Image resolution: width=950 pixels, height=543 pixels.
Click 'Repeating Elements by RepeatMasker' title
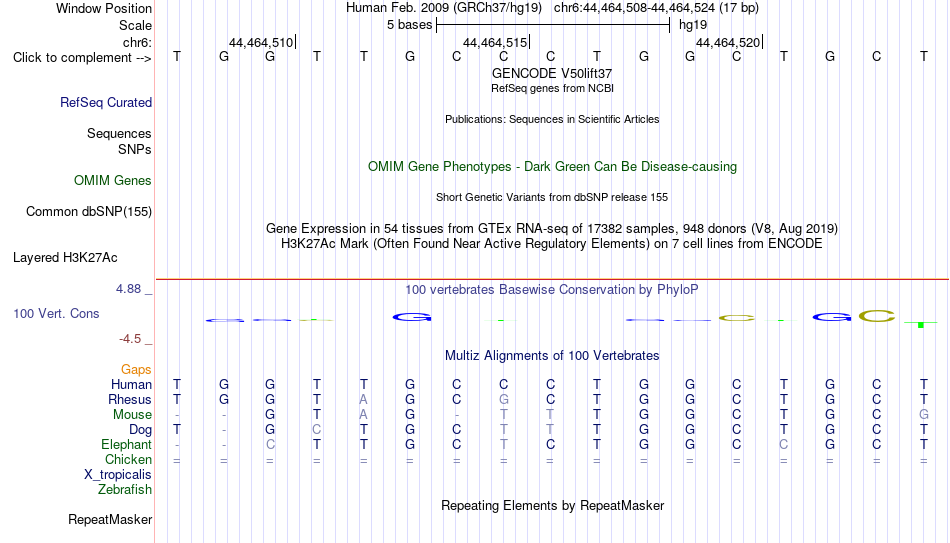coord(553,505)
